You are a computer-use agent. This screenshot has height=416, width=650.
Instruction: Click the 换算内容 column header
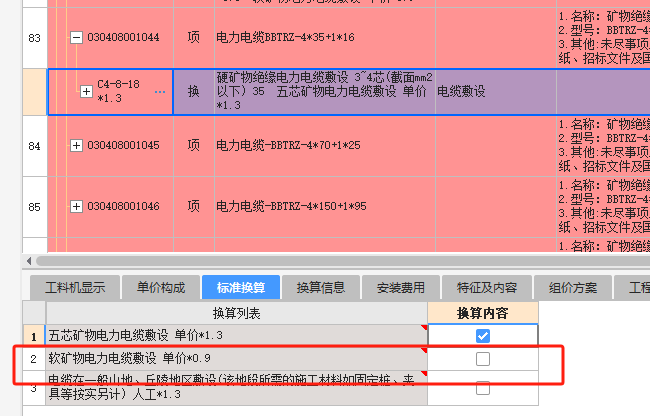pos(483,313)
